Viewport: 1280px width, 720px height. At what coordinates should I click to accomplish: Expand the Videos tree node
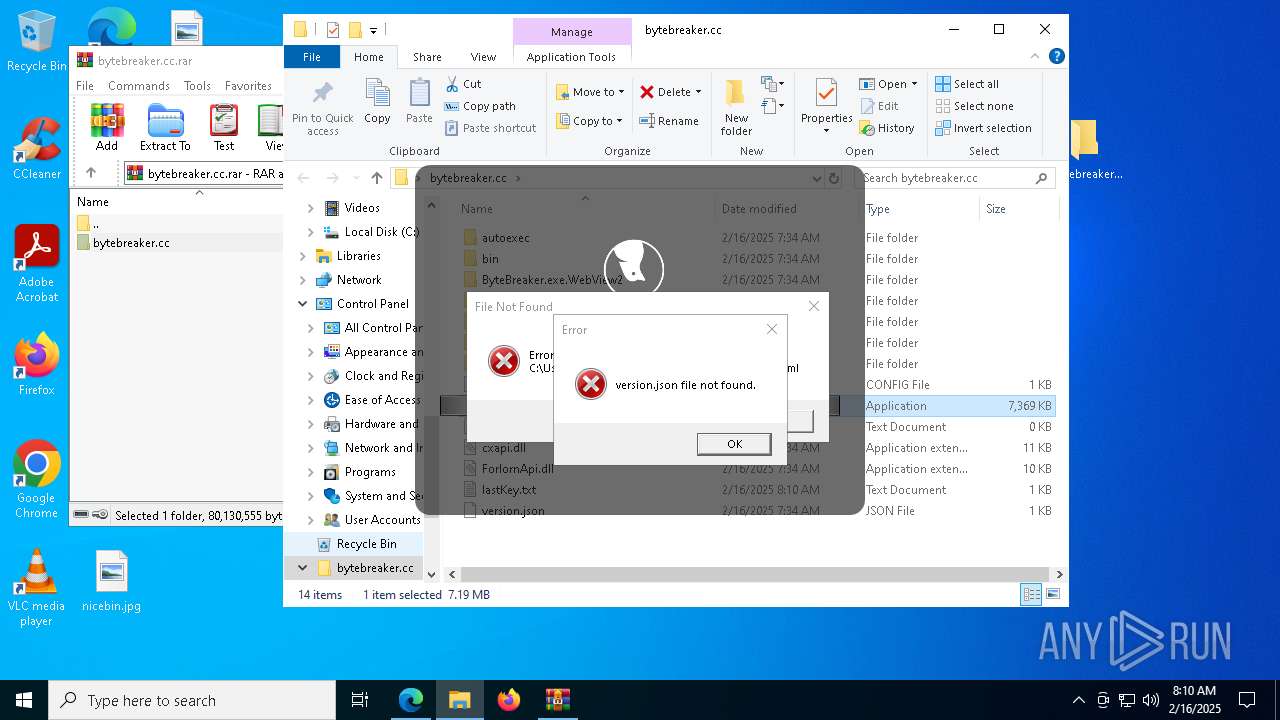click(310, 208)
